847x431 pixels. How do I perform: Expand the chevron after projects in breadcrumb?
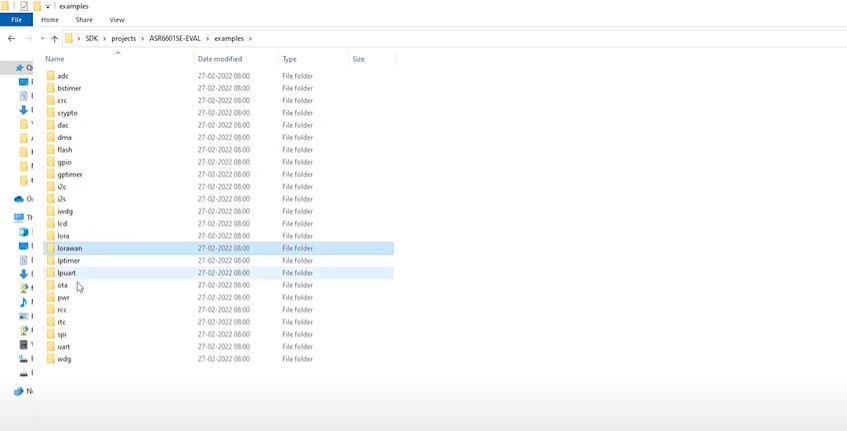point(143,39)
